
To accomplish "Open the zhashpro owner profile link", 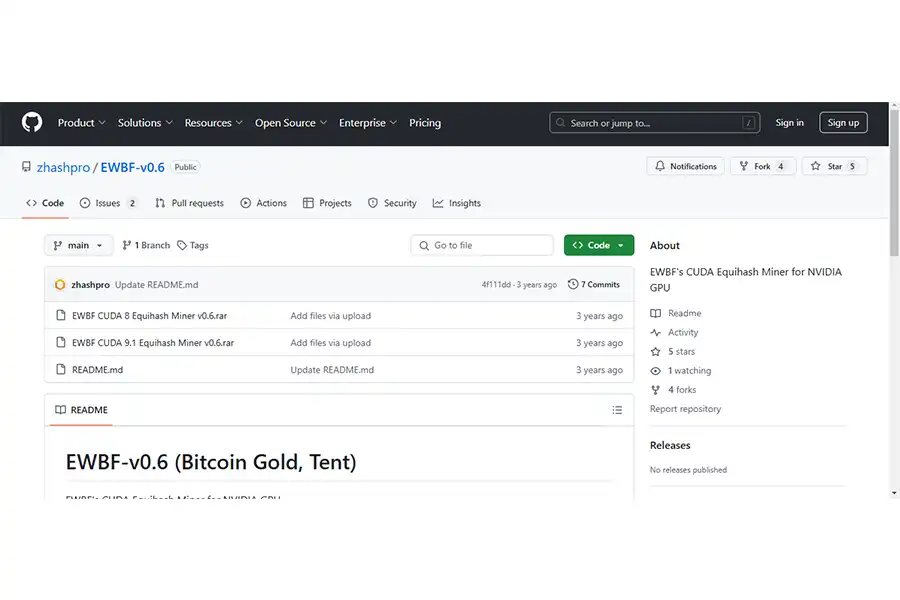I will click(63, 167).
